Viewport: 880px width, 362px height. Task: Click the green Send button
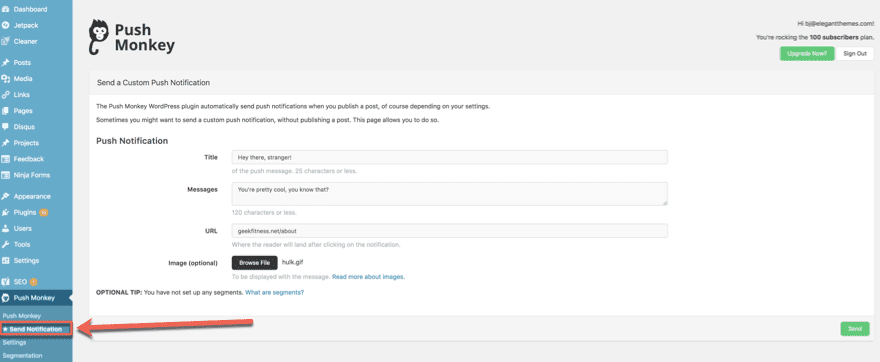(855, 329)
